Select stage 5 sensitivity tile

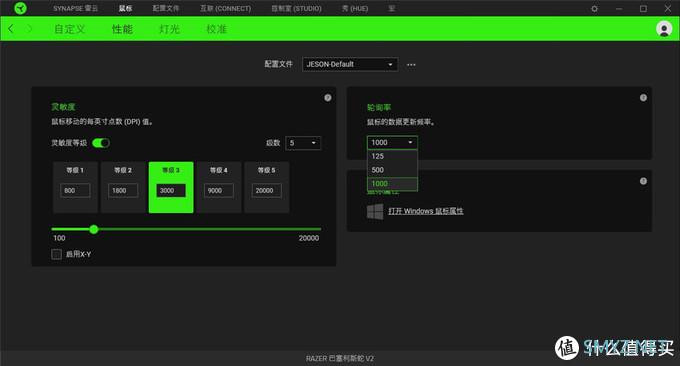click(x=267, y=187)
